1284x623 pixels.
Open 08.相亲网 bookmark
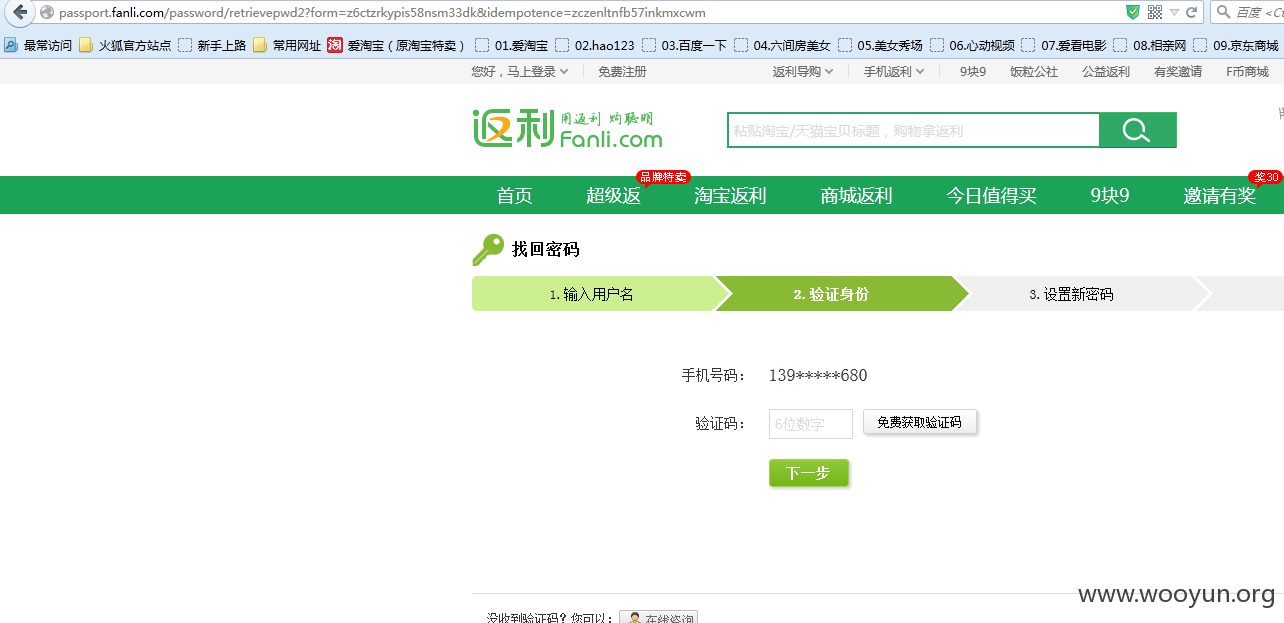1150,45
